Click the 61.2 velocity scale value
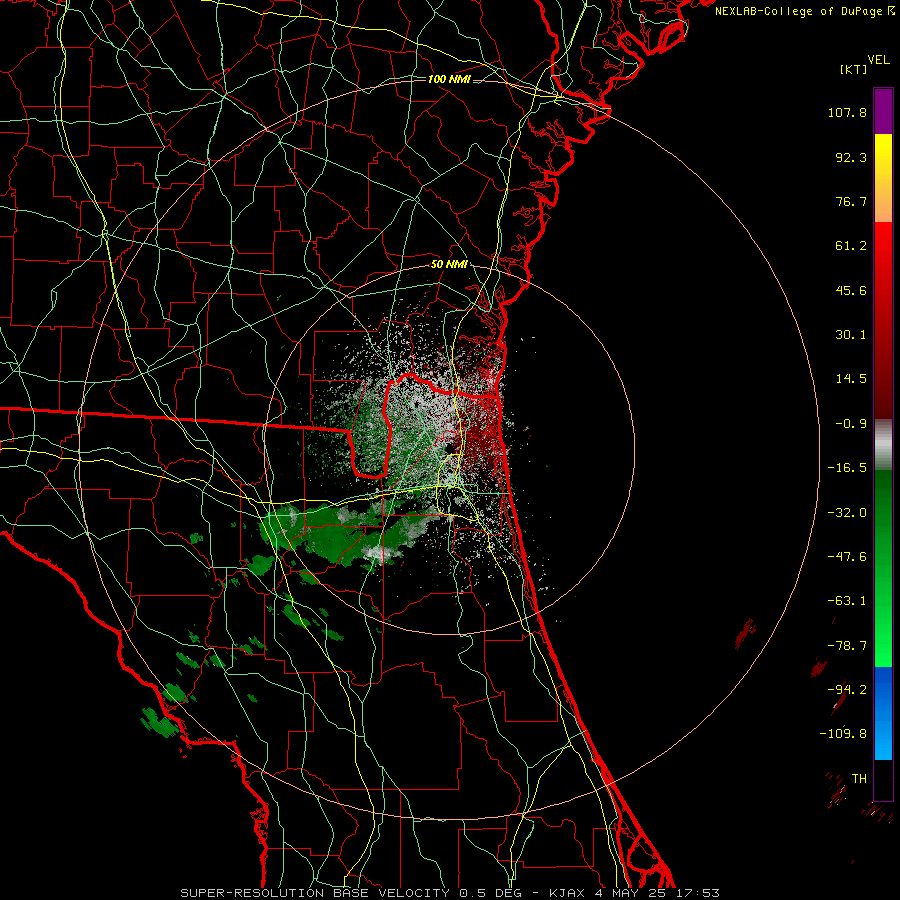900x900 pixels. tap(851, 246)
